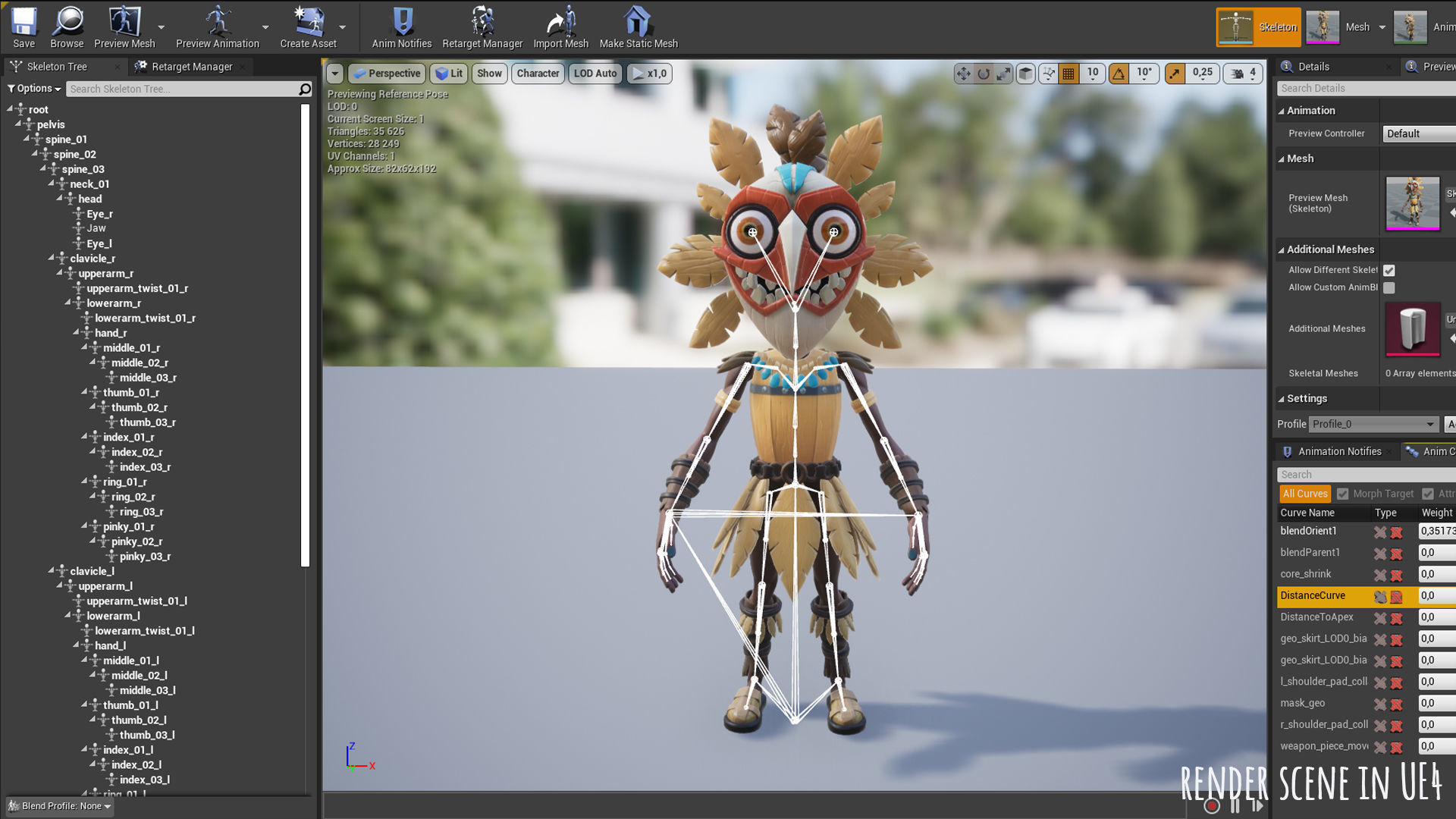Screen dimensions: 1456x819
Task: Toggle Lit view mode button
Action: coord(449,74)
